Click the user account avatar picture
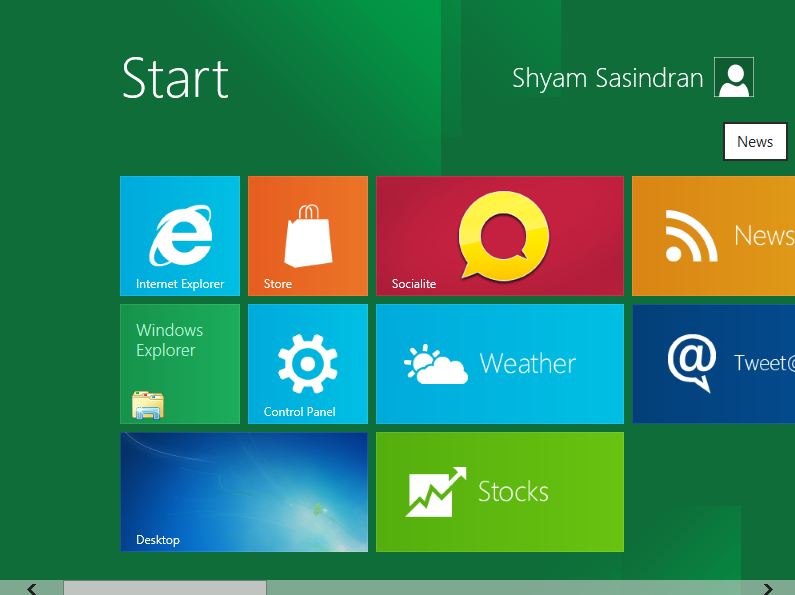This screenshot has width=795, height=595. coord(734,78)
